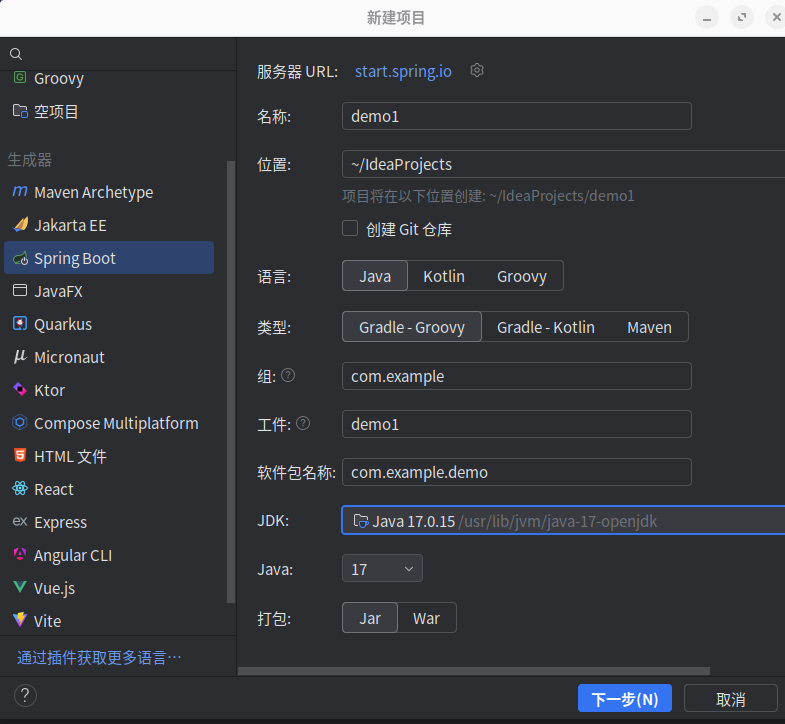The image size is (785, 724).
Task: Open the Java version 17 dropdown
Action: [382, 569]
